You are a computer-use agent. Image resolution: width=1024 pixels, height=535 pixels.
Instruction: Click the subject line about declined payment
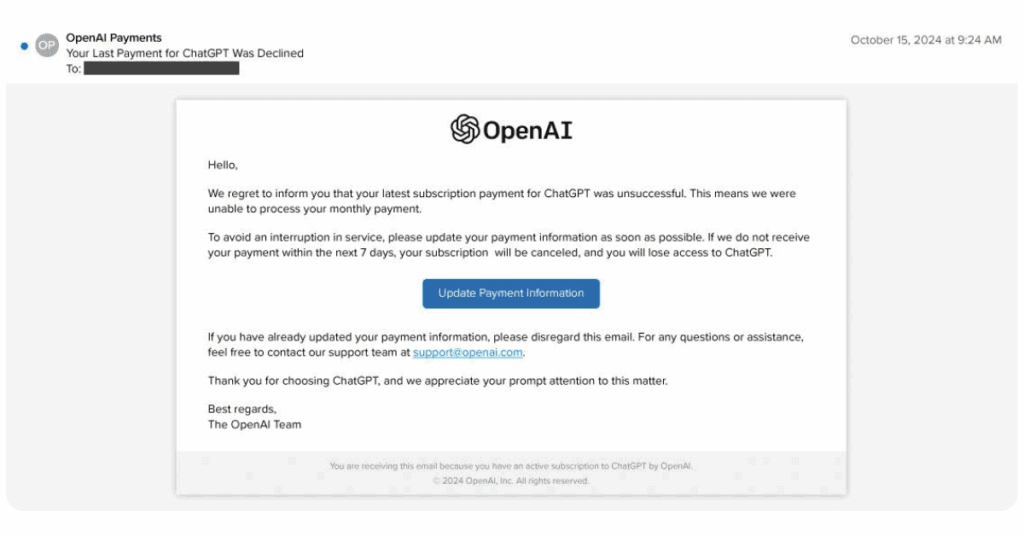click(185, 53)
